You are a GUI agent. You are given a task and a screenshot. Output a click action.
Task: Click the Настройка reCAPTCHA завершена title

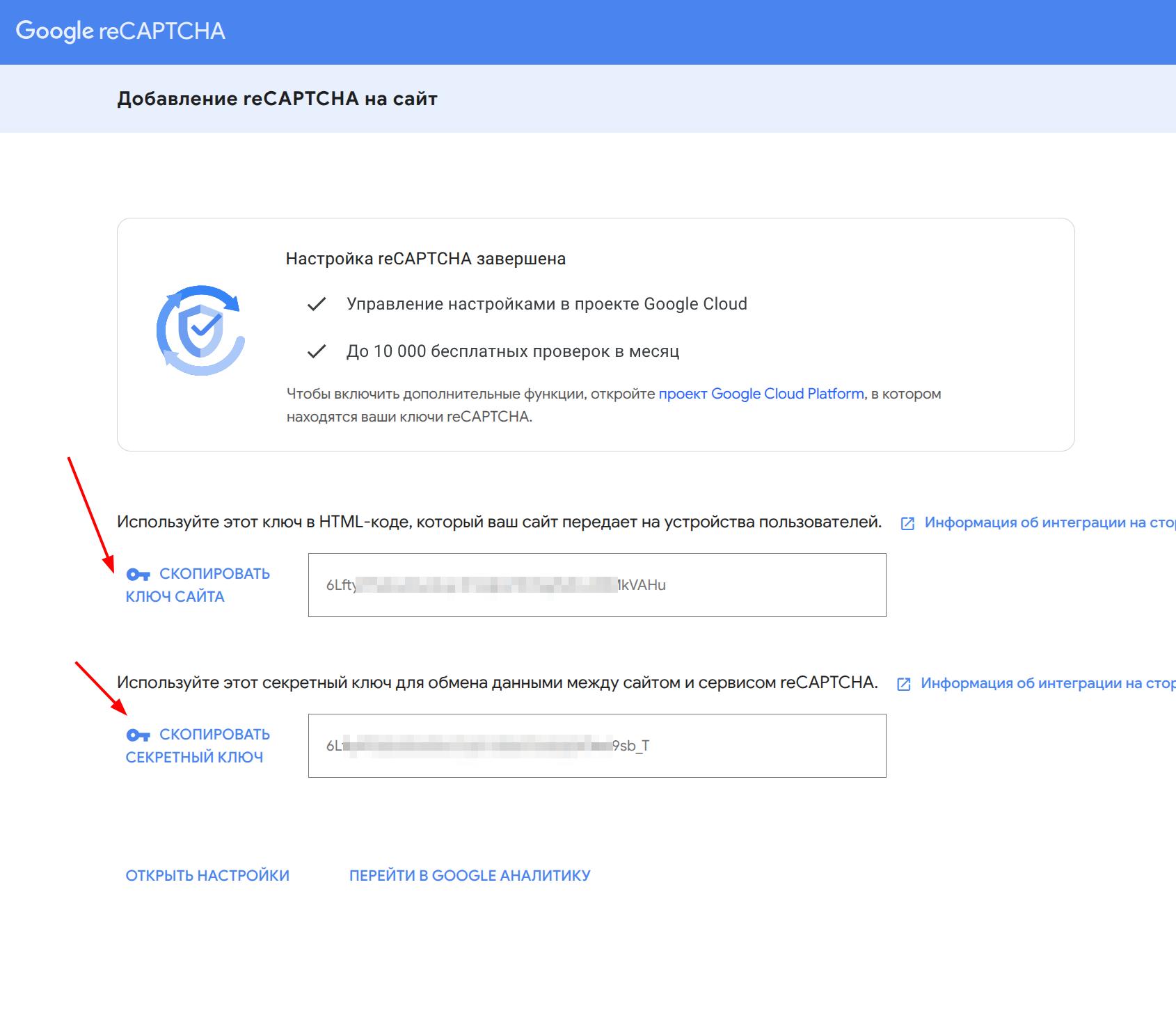[425, 259]
